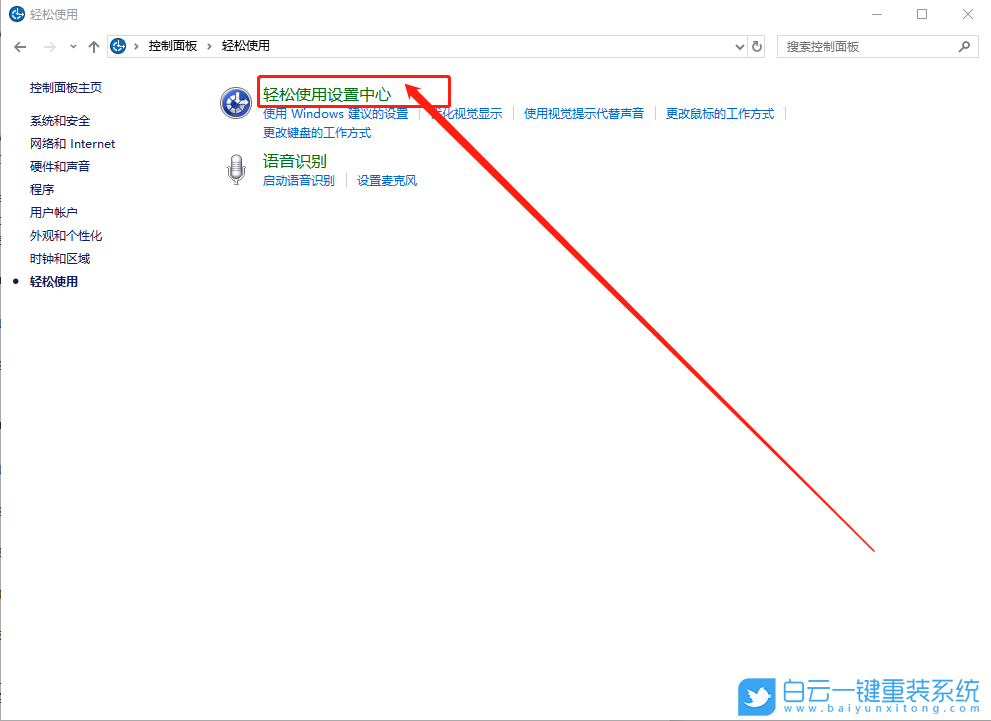The image size is (991, 721).
Task: Click the Speech Recognition microphone icon
Action: 235,168
